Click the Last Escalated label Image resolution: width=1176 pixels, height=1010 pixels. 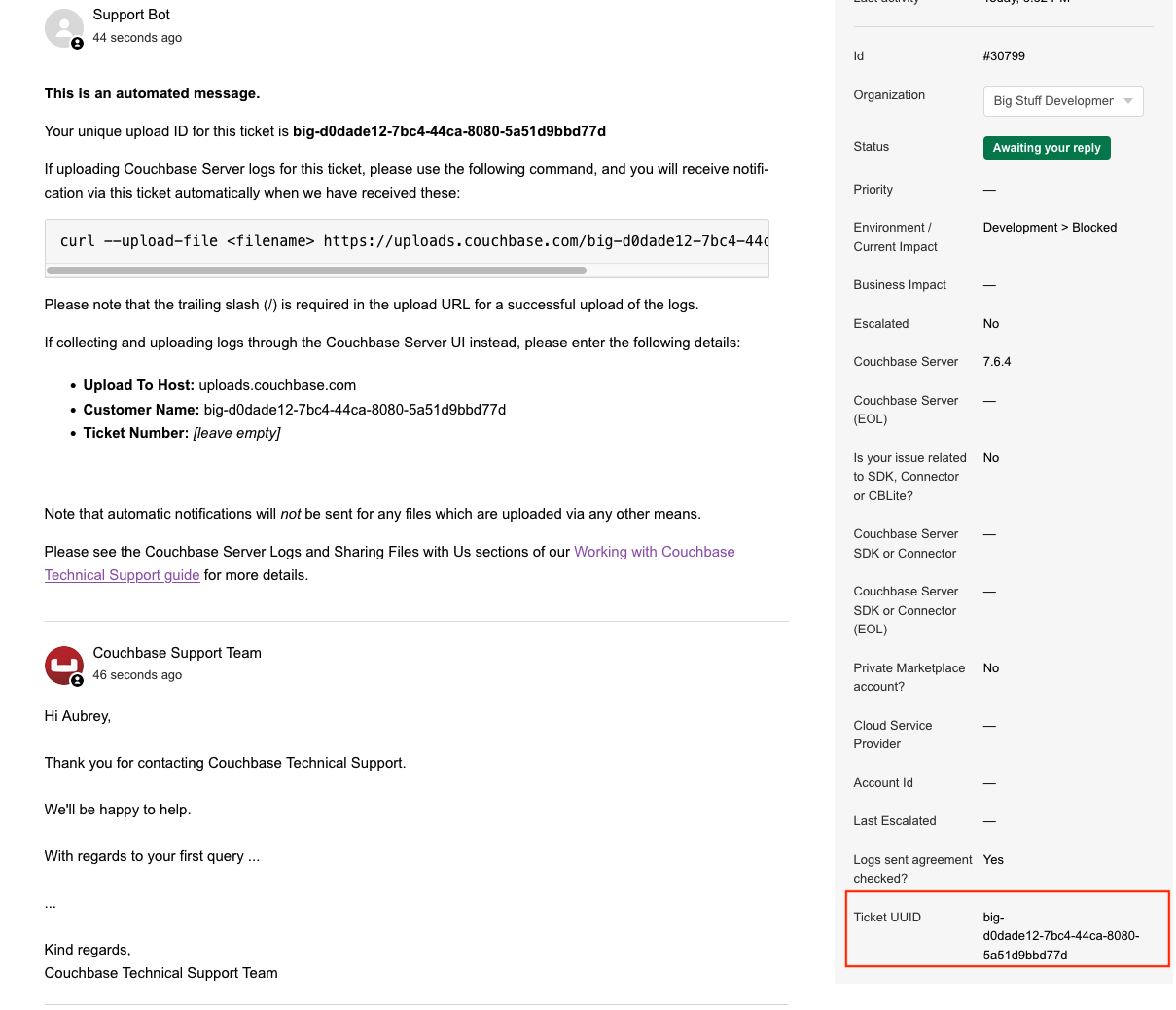click(x=895, y=821)
